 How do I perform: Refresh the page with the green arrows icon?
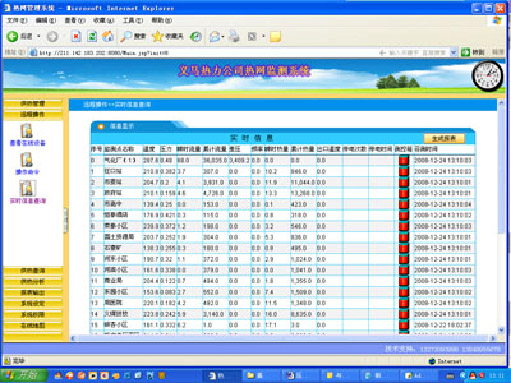pos(92,36)
